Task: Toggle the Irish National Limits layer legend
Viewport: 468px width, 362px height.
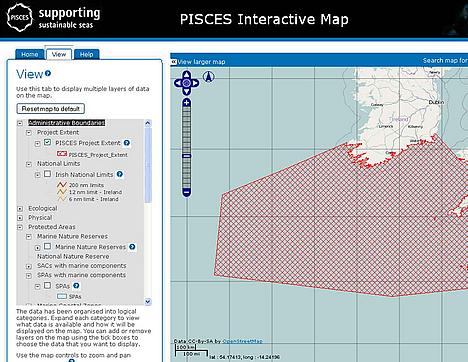Action: point(38,175)
